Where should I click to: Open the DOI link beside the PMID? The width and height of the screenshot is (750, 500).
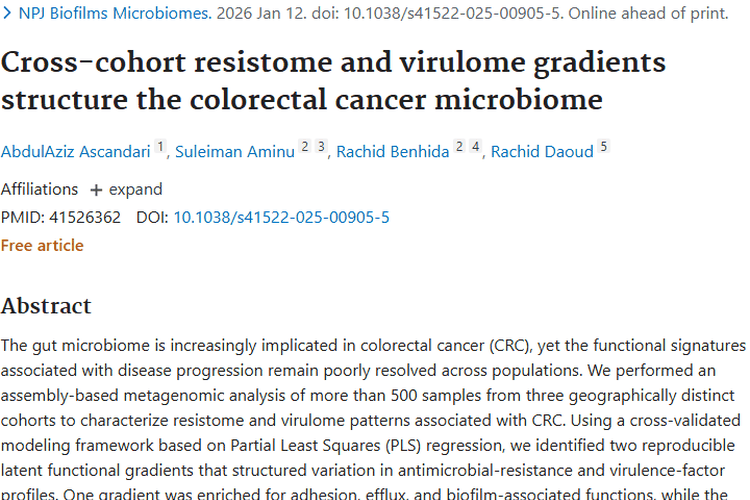tap(281, 217)
